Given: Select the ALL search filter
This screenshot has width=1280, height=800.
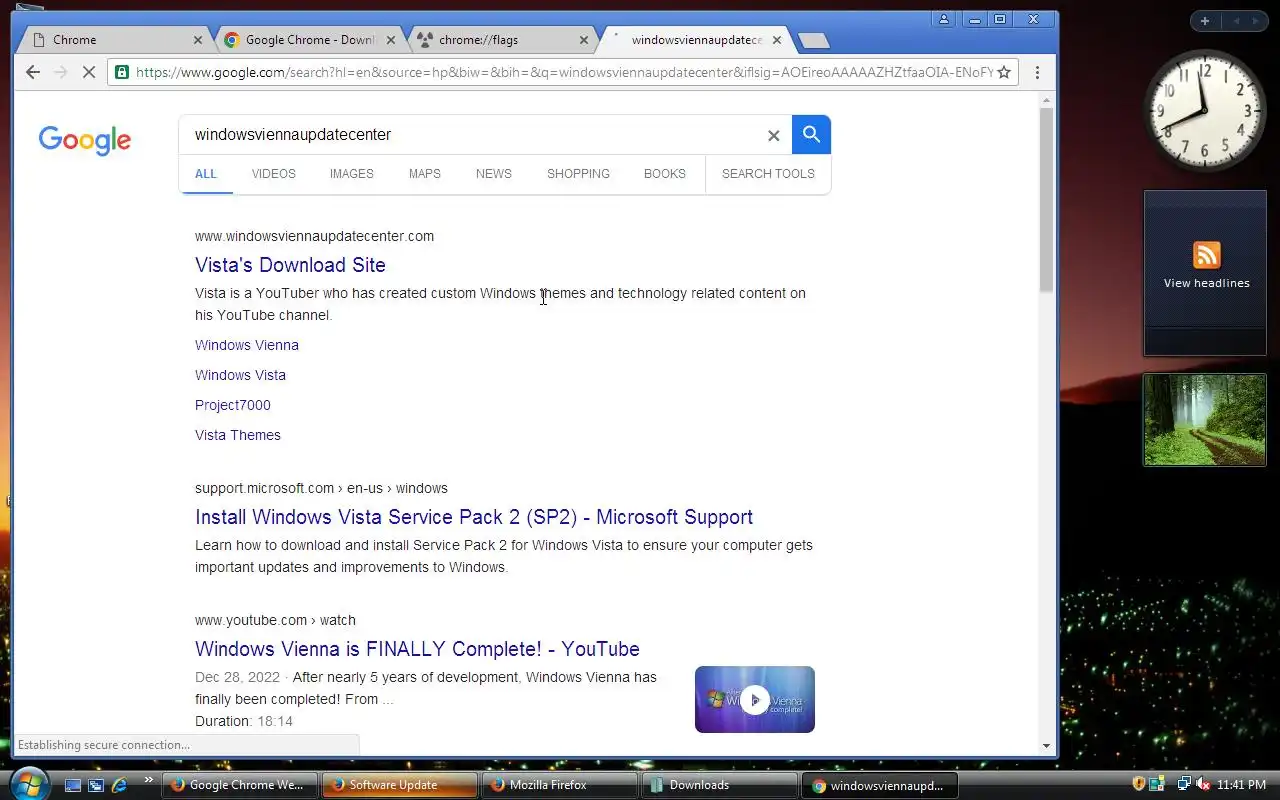Looking at the screenshot, I should point(206,174).
